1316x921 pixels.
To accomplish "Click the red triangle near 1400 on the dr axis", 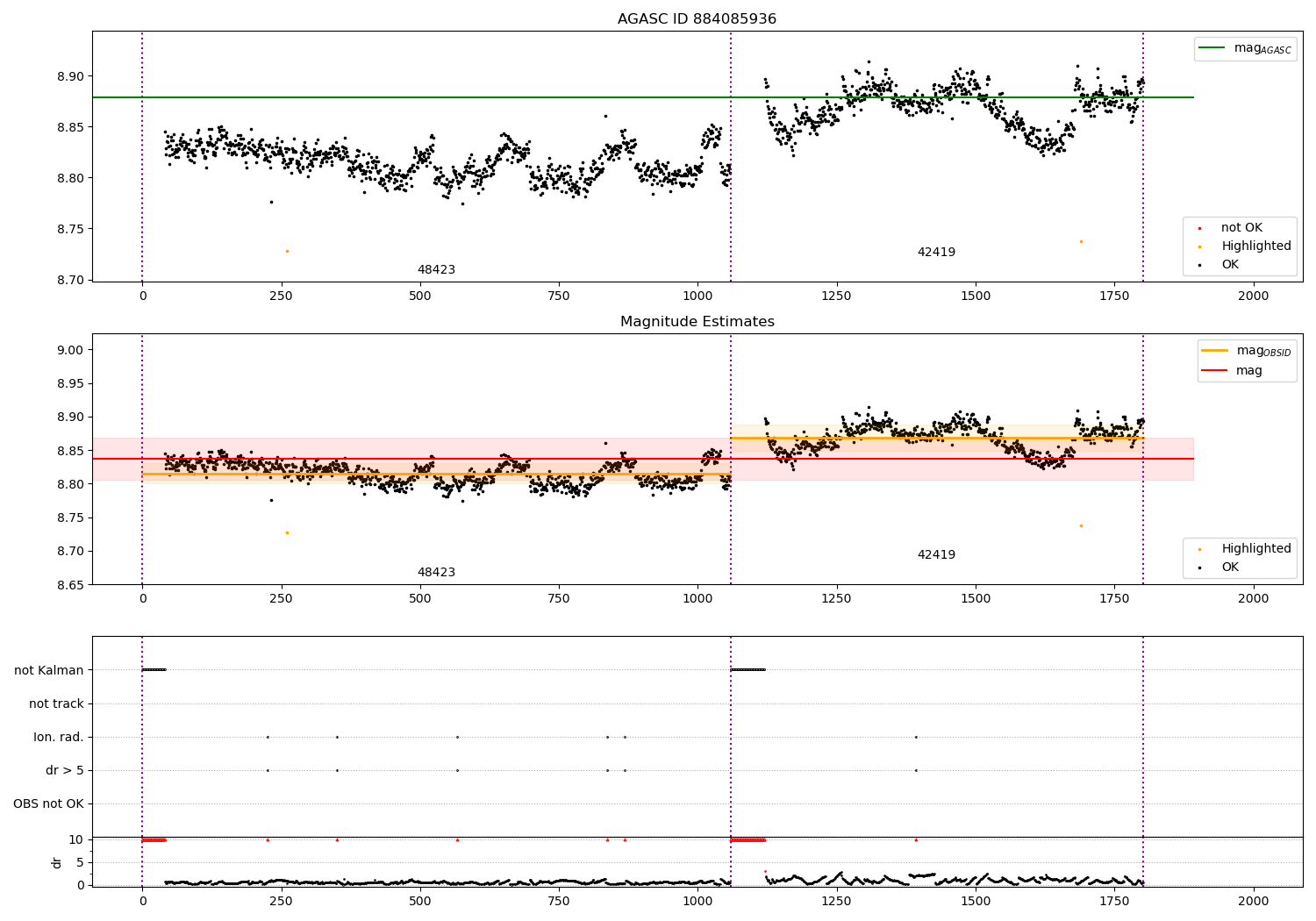I will [x=916, y=839].
